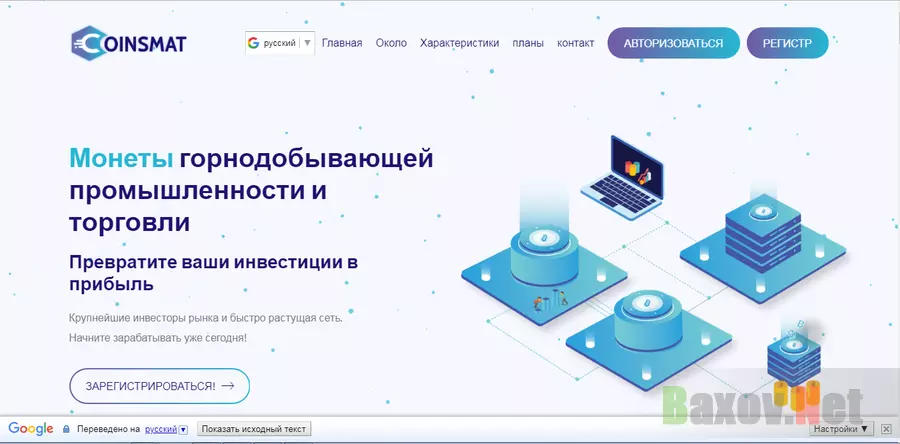Open the контакт menu item
This screenshot has width=900, height=444.
(x=575, y=43)
